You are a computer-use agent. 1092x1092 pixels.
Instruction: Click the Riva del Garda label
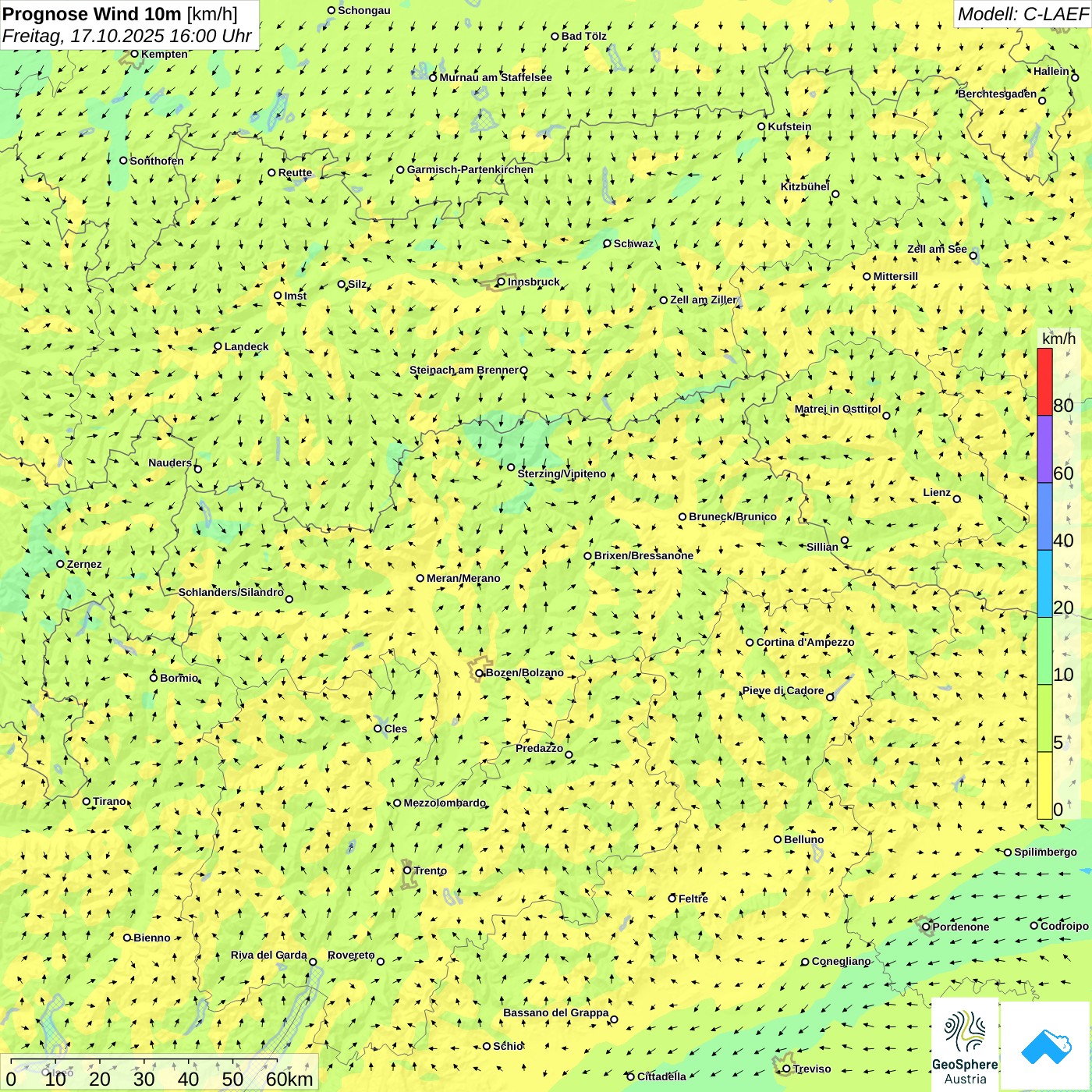click(x=268, y=955)
